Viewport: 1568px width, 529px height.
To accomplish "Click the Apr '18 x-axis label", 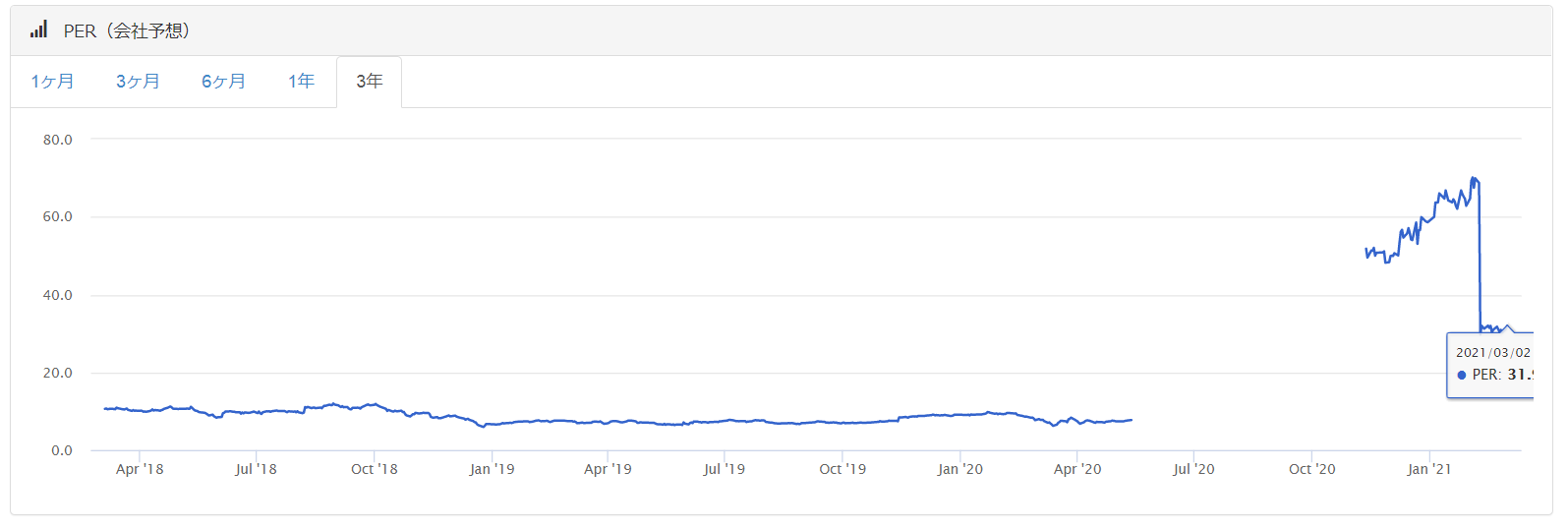I will 140,469.
